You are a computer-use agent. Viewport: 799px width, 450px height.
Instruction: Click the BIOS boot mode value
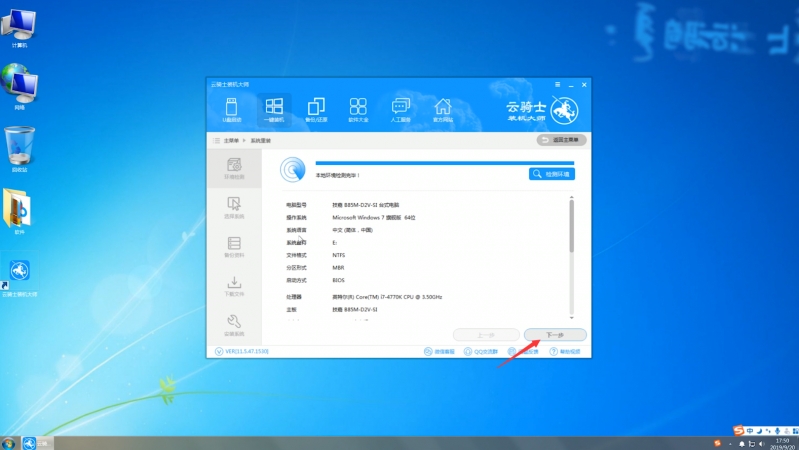[338, 280]
